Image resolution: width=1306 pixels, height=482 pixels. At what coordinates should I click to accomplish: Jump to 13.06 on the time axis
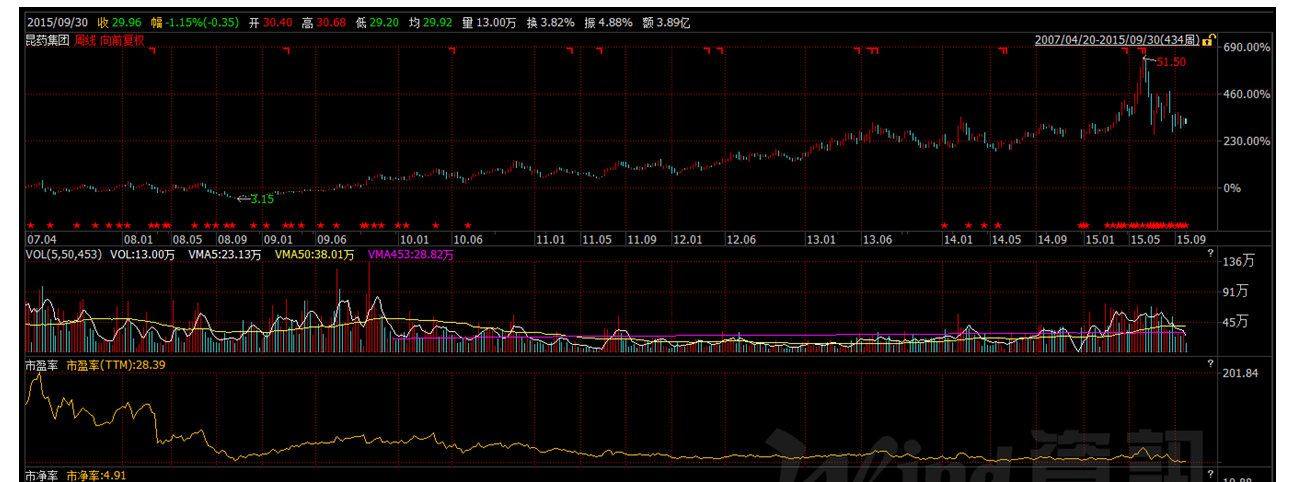point(877,240)
